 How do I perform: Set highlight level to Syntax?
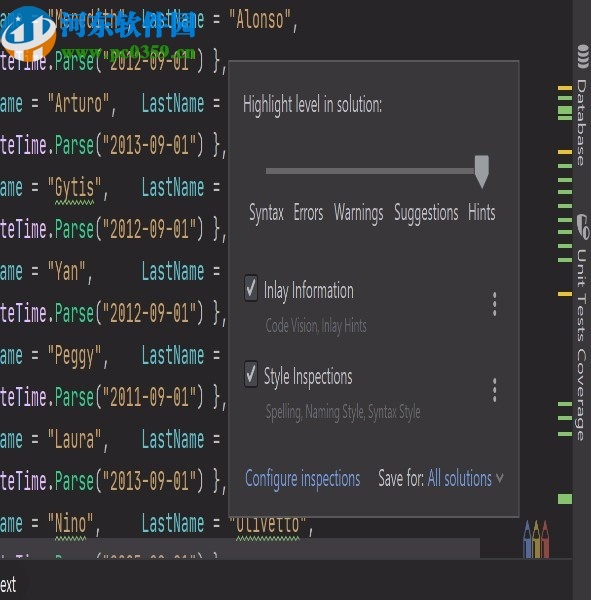point(266,212)
